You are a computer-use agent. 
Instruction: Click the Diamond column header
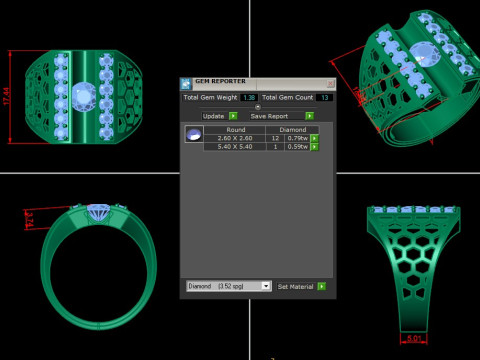[292, 130]
